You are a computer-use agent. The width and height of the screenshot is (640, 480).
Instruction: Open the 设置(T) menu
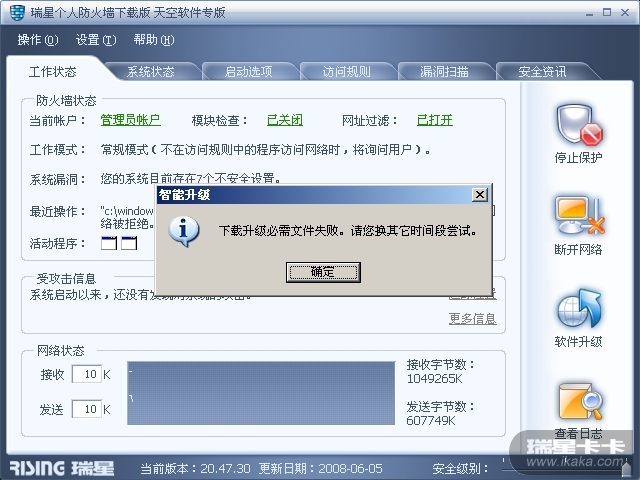click(x=96, y=40)
